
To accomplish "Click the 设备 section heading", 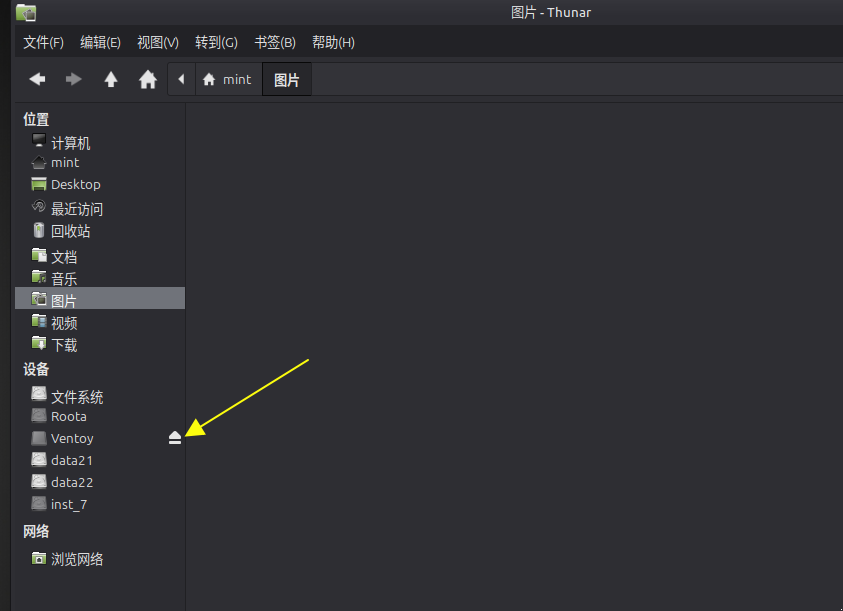I will click(36, 369).
